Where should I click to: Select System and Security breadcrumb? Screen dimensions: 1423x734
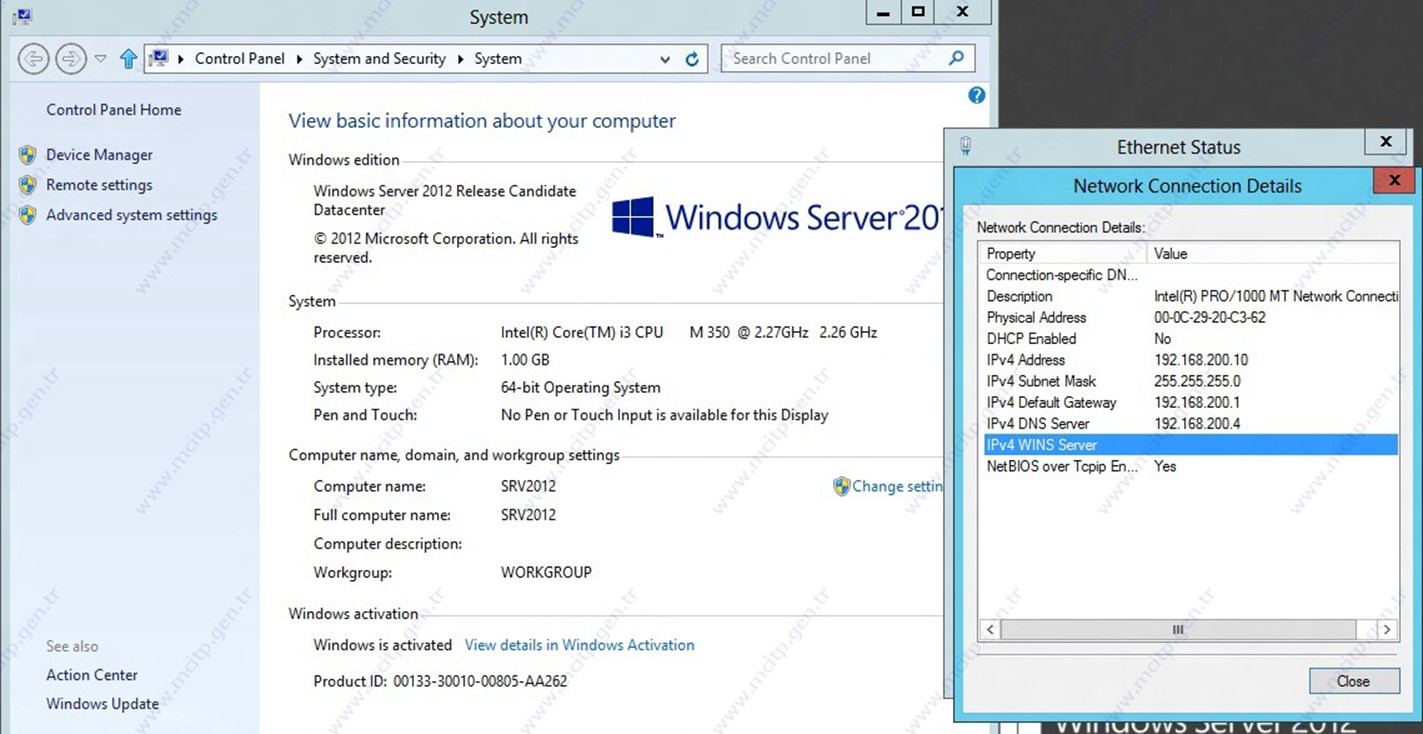379,59
